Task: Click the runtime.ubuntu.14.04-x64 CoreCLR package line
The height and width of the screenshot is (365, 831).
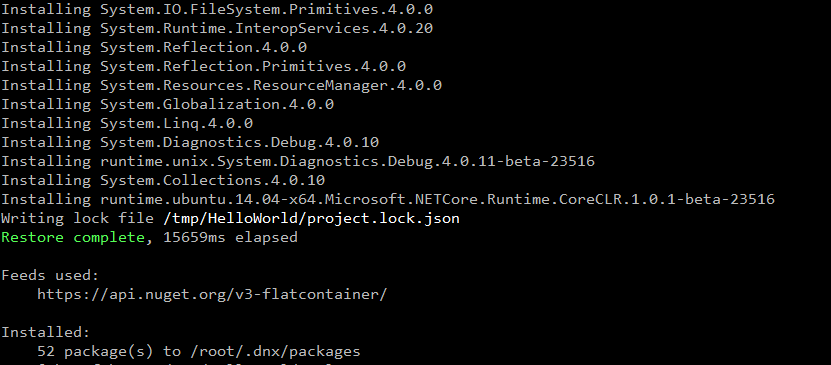Action: [x=388, y=199]
